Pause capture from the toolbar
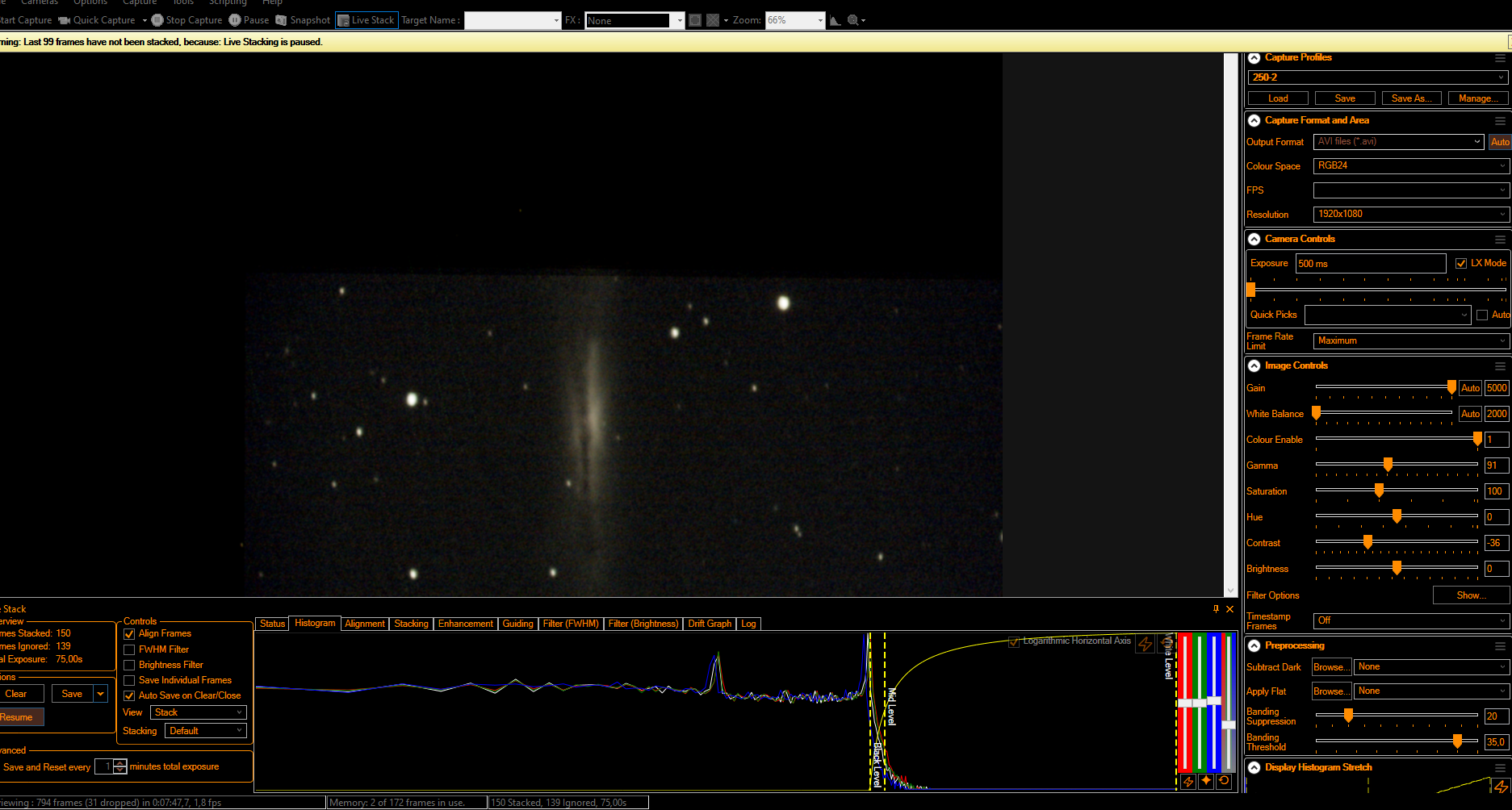Screen dimensions: 1512x810 235,20
